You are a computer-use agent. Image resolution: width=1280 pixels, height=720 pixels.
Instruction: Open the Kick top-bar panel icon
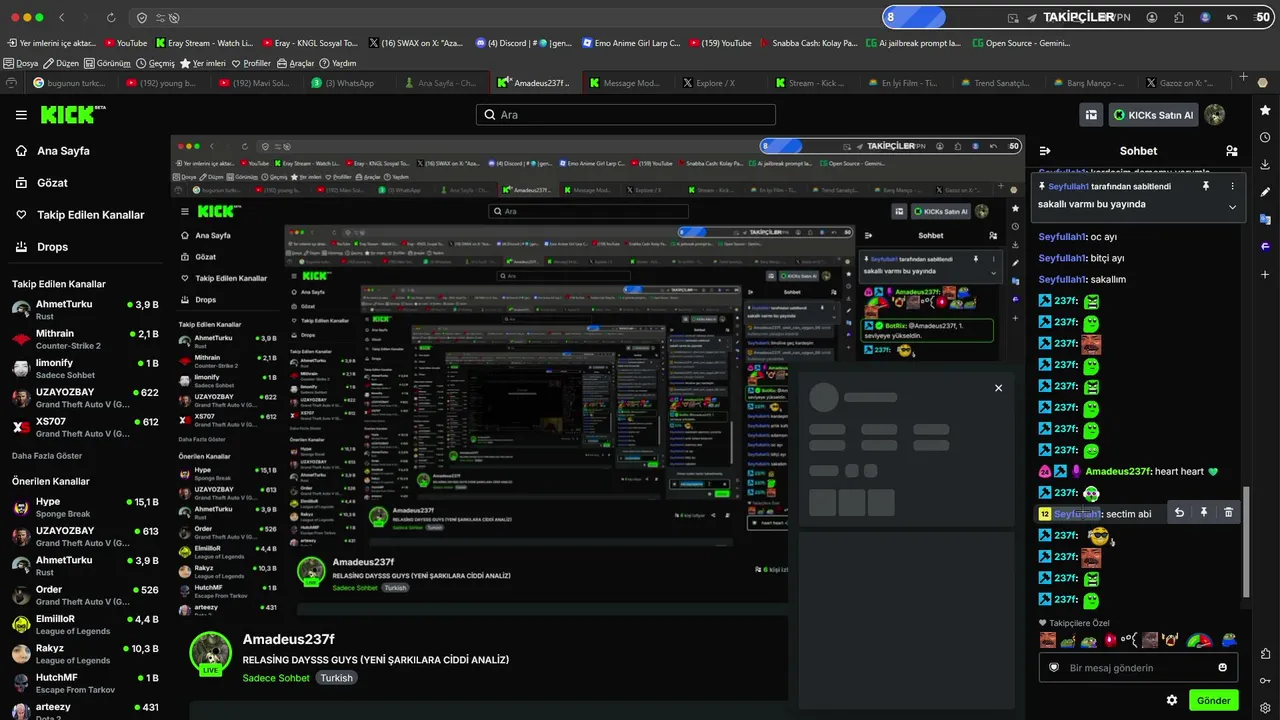tap(1092, 115)
